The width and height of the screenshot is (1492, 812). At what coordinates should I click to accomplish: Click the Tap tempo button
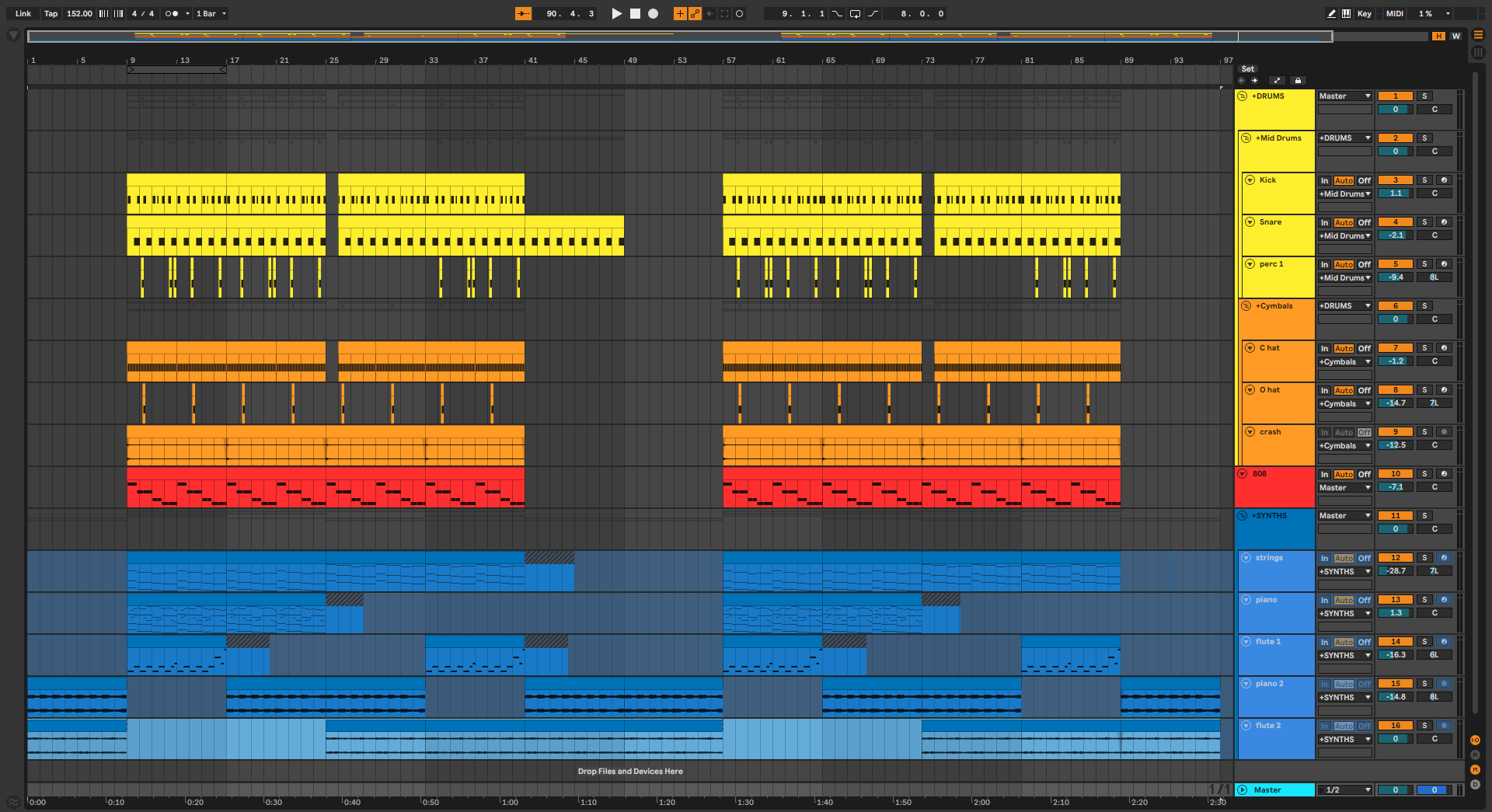tap(51, 13)
